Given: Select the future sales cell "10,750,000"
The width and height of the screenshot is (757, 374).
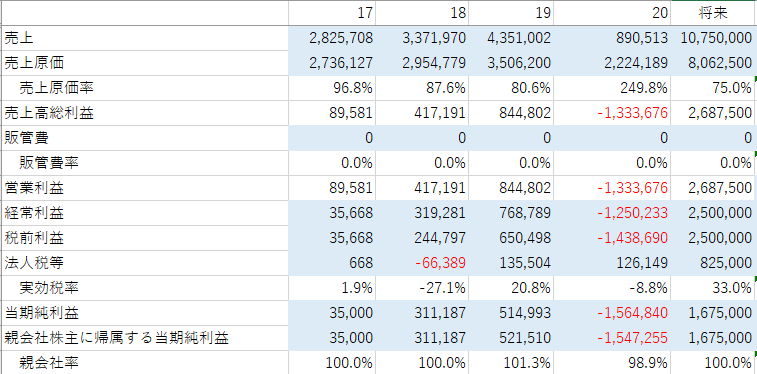Looking at the screenshot, I should click(x=712, y=38).
